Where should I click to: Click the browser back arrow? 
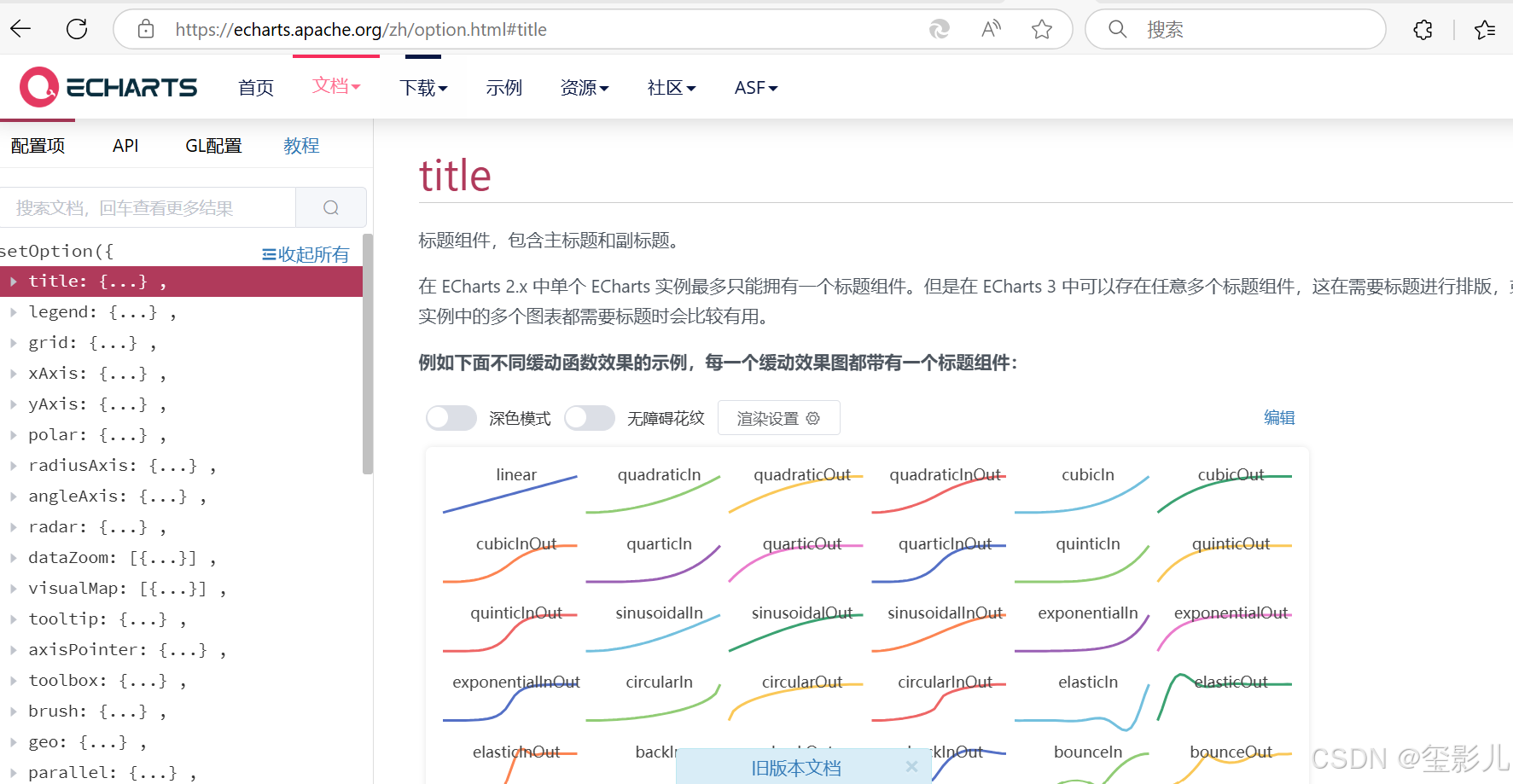[x=20, y=28]
